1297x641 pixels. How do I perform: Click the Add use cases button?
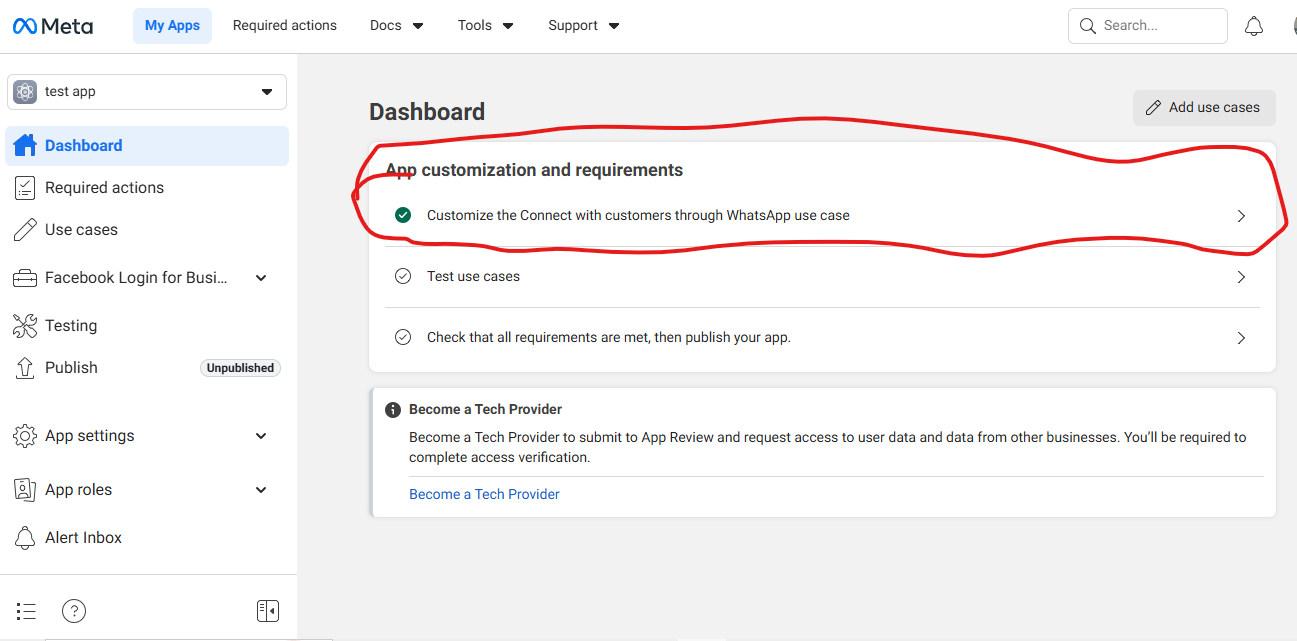click(1203, 107)
